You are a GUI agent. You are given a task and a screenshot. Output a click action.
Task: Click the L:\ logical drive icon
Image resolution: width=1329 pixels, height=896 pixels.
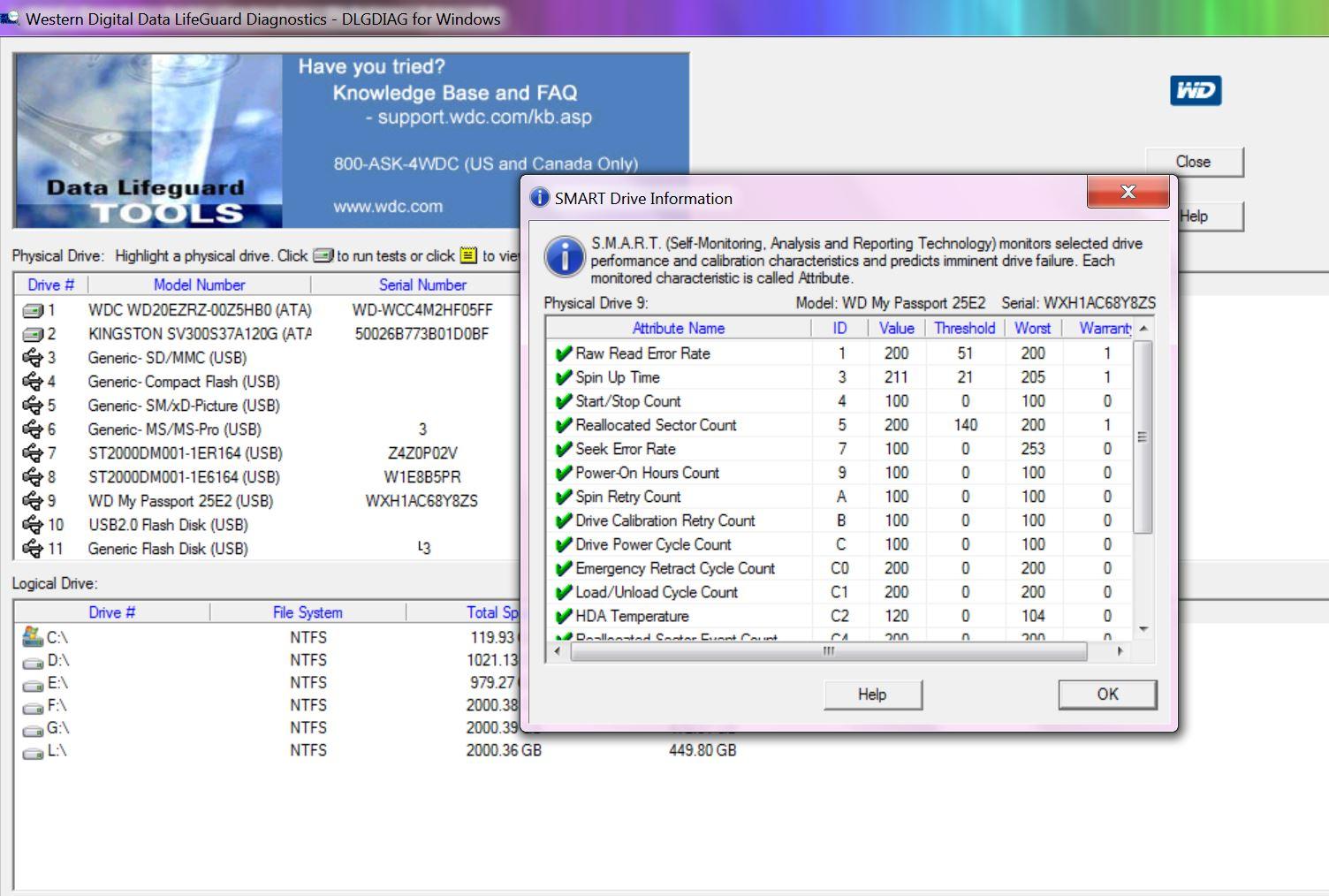33,752
